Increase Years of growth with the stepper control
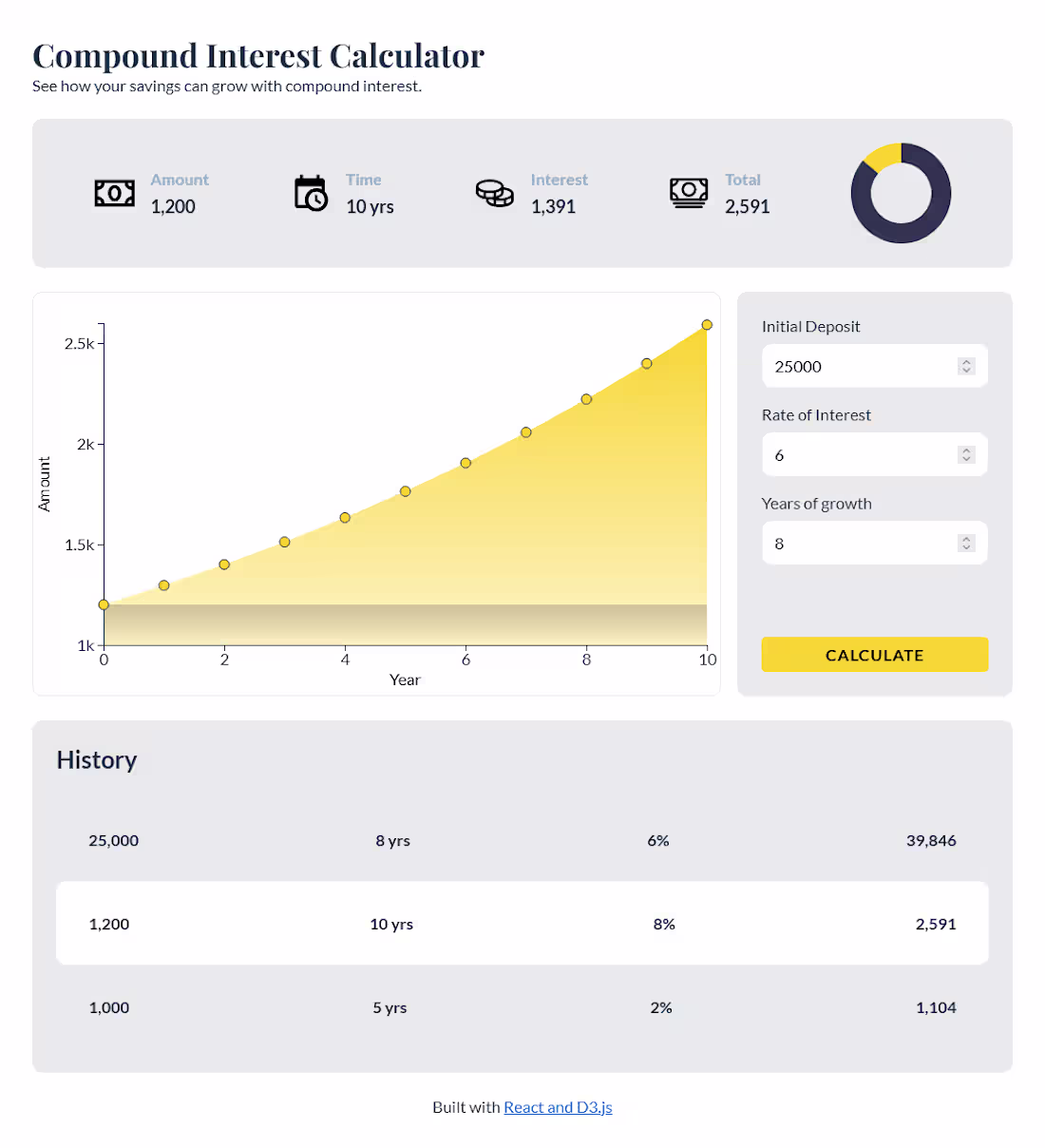This screenshot has width=1045, height=1148. (x=966, y=538)
